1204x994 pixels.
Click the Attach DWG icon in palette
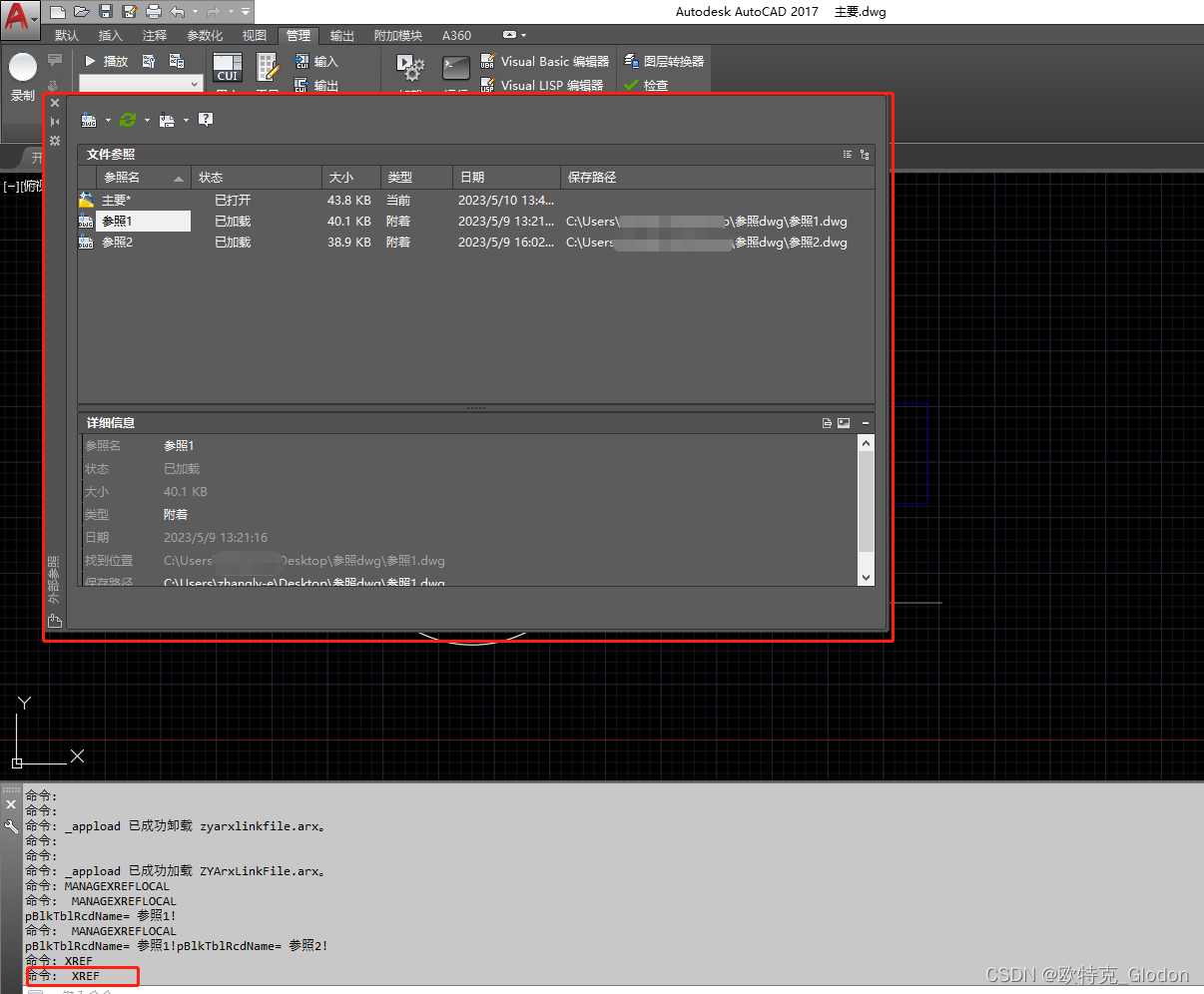point(89,120)
